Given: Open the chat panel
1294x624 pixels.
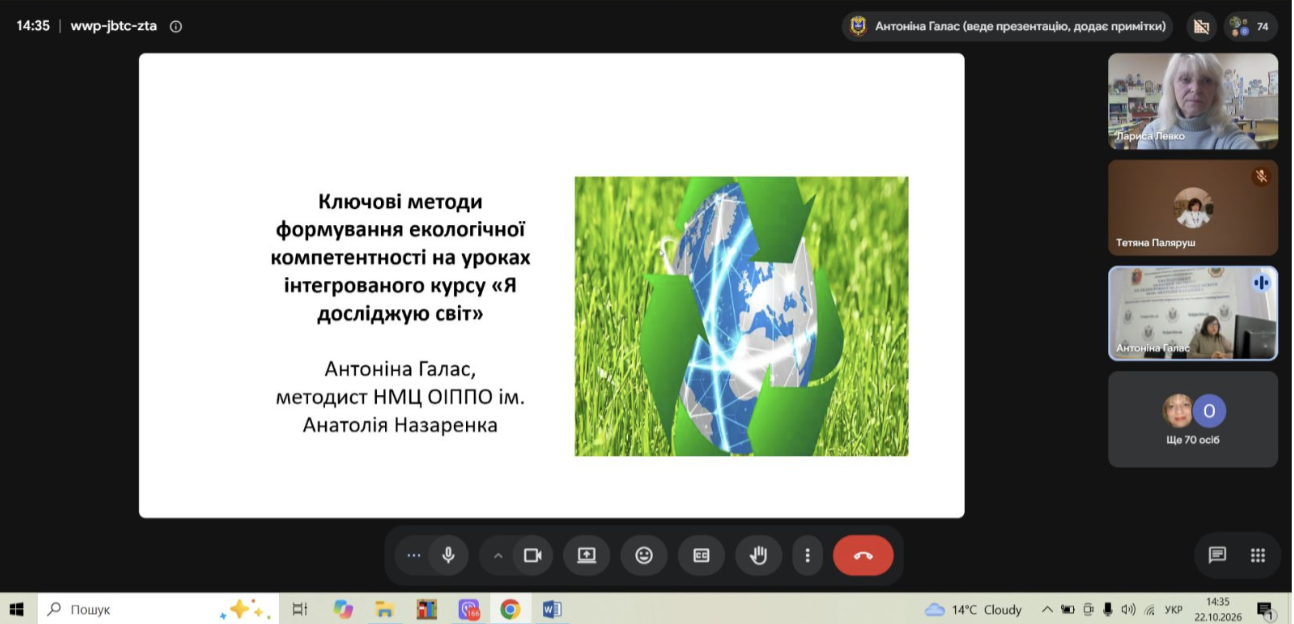Looking at the screenshot, I should coord(1217,555).
